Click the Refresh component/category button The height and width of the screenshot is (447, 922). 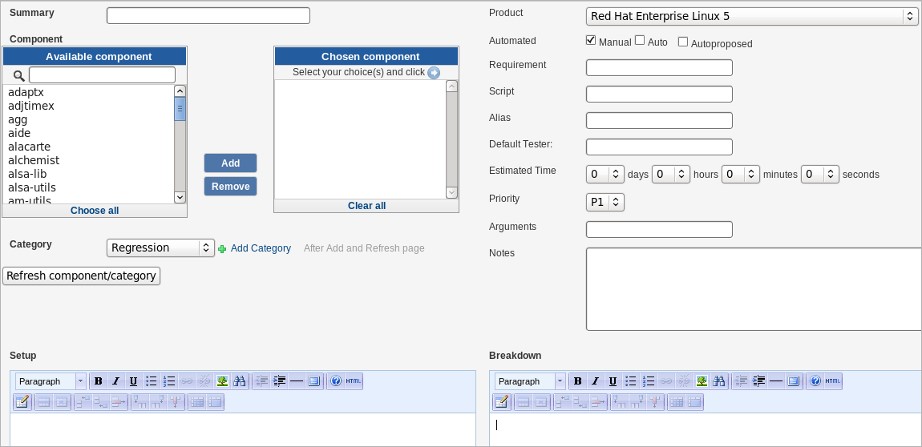pyautogui.click(x=81, y=275)
